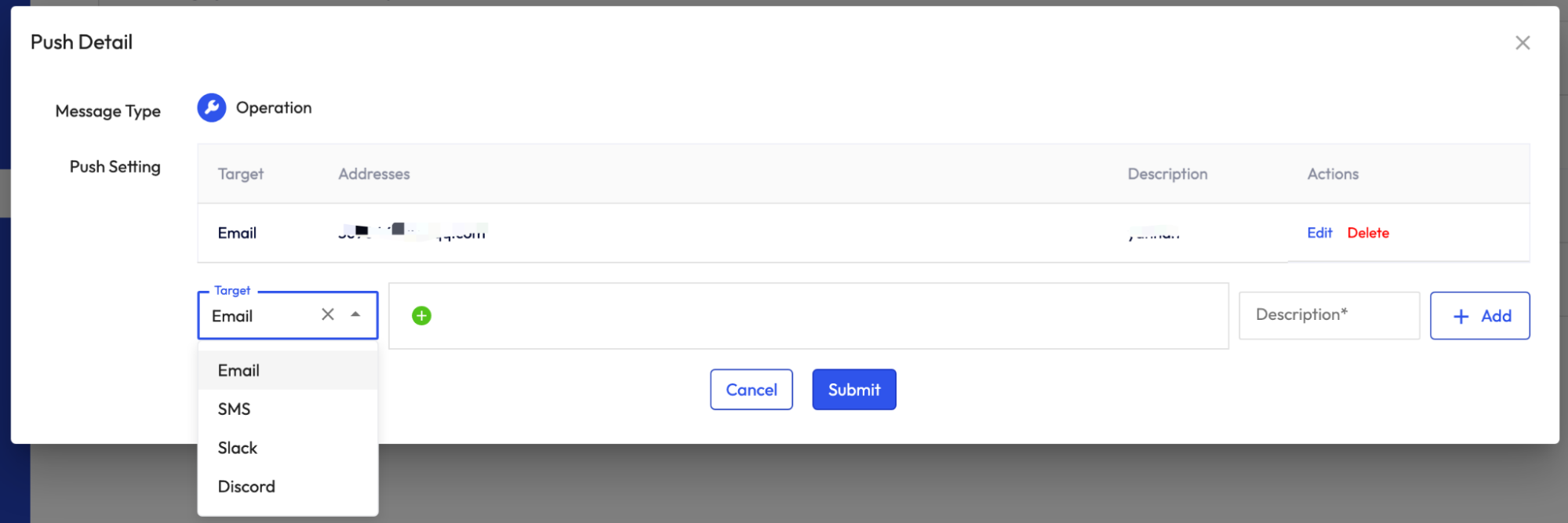Choose SMS from the Target options list
This screenshot has height=523, width=1568.
click(235, 409)
